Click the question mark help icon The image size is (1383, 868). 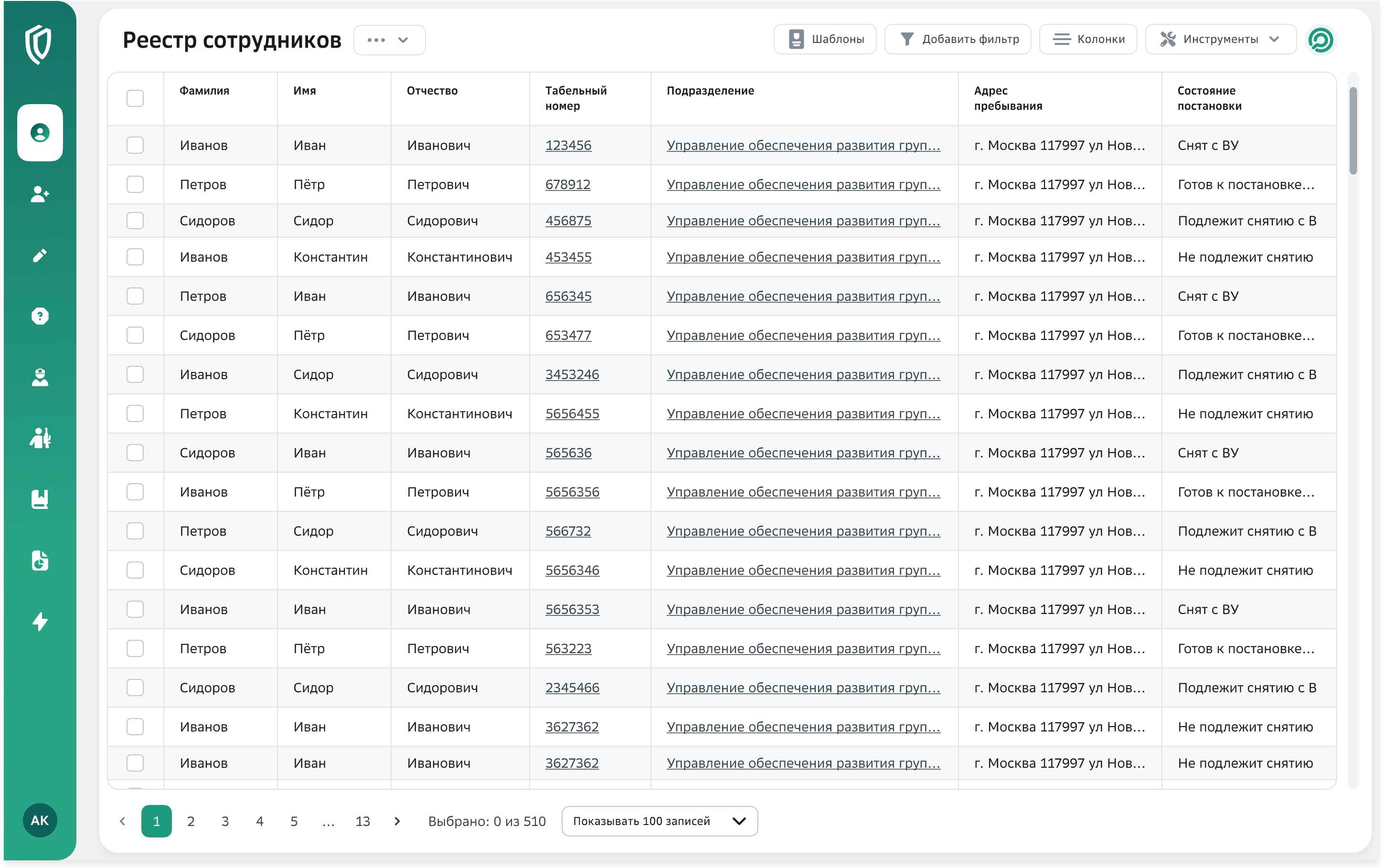tap(40, 317)
